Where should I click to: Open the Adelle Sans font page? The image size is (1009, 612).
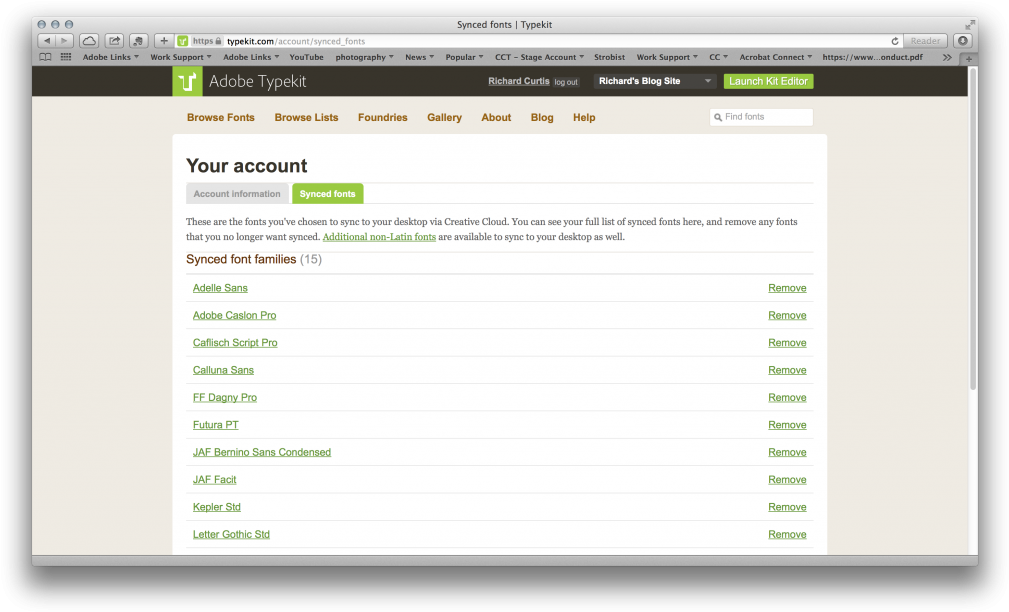220,288
